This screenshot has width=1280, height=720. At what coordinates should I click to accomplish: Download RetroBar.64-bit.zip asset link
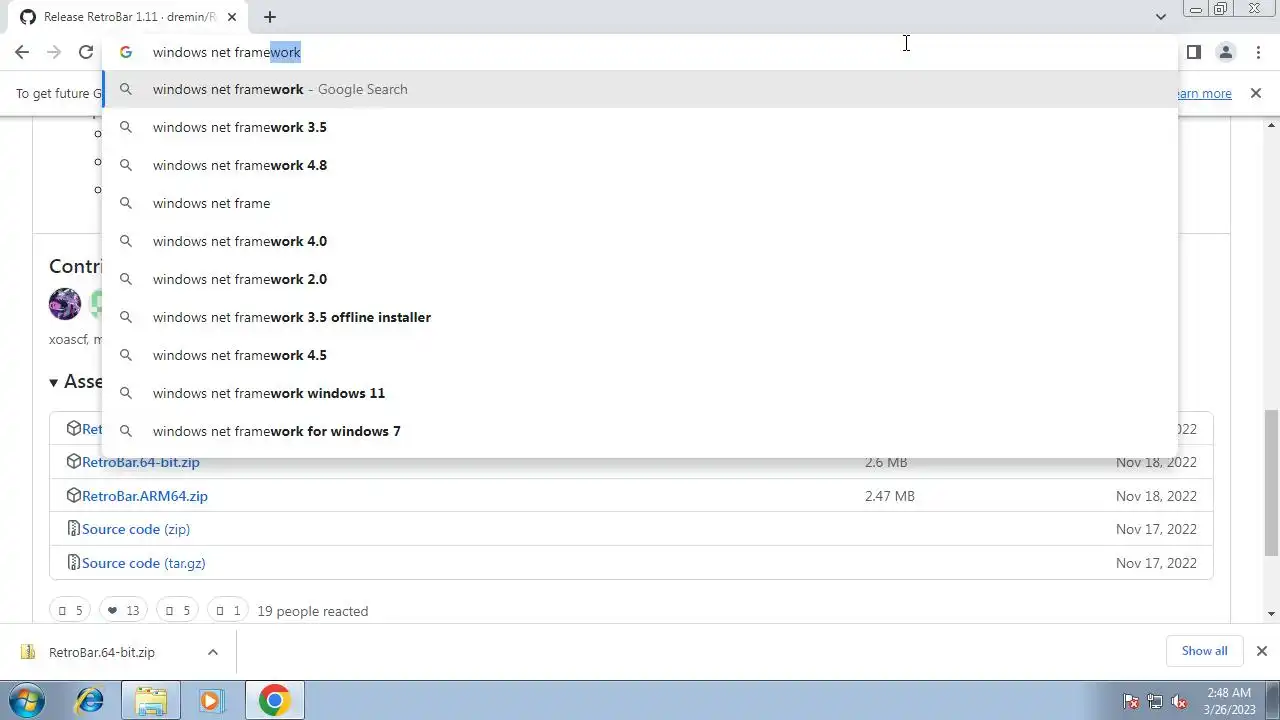pyautogui.click(x=141, y=462)
